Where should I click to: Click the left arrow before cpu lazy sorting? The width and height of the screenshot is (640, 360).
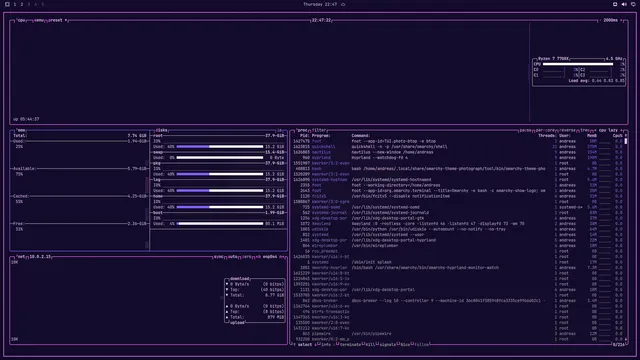(595, 130)
